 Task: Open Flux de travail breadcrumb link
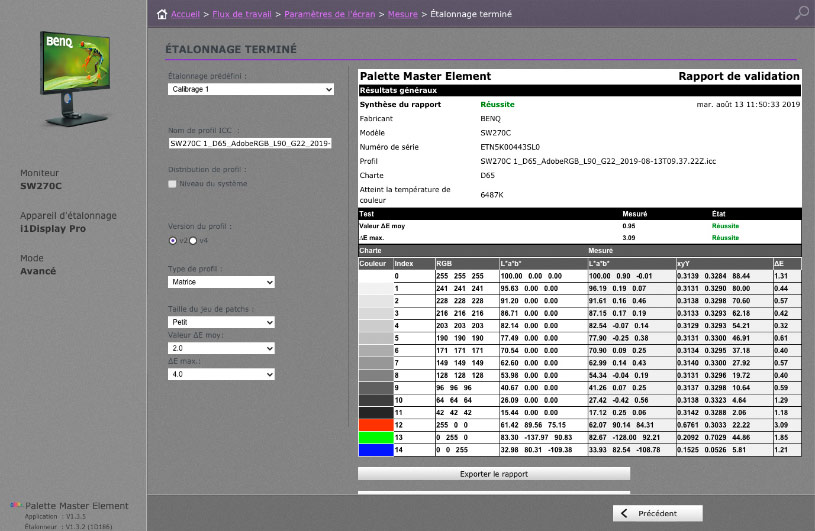242,14
